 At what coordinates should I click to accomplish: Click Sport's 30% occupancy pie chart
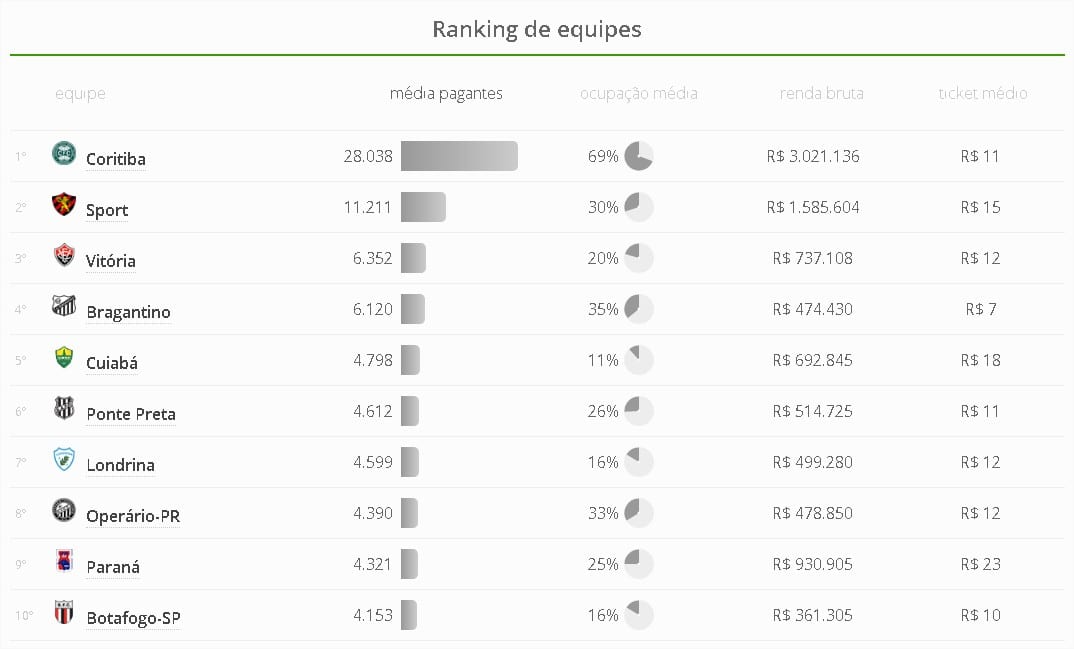coord(639,207)
